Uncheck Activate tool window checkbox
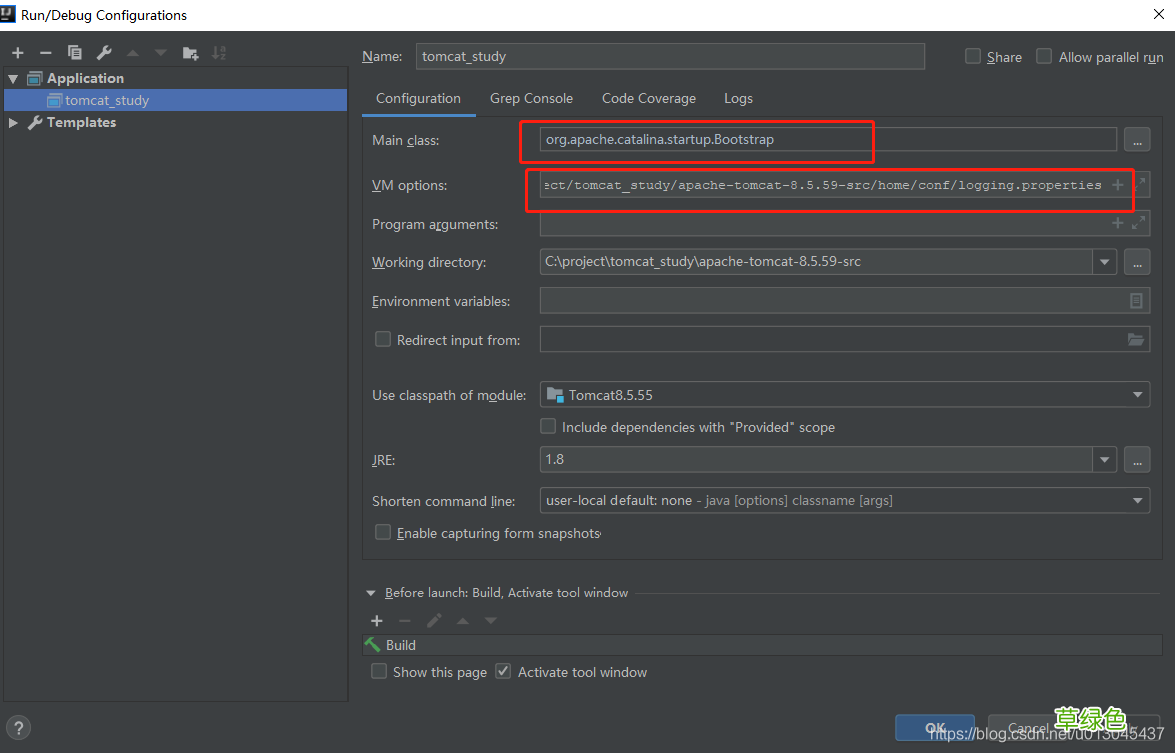The image size is (1175, 753). pos(504,671)
